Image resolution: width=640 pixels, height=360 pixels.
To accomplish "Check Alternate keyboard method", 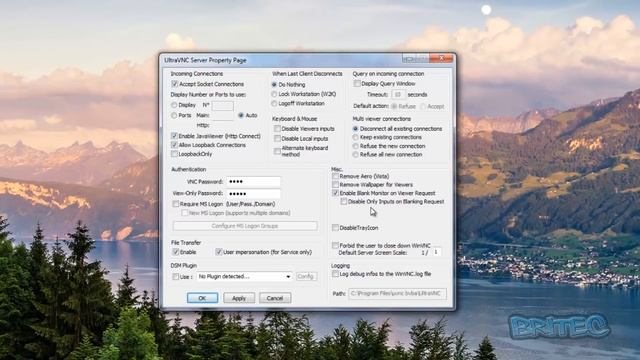I will pyautogui.click(x=277, y=151).
